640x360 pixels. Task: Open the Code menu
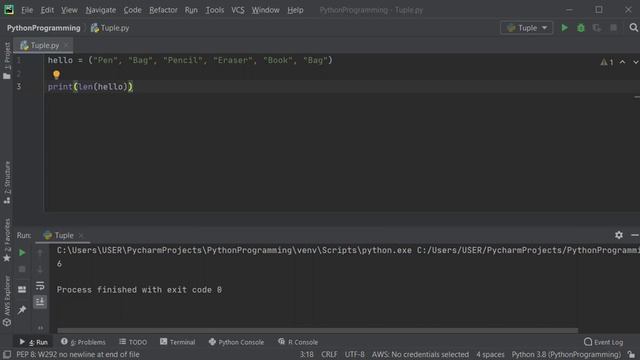pyautogui.click(x=132, y=10)
